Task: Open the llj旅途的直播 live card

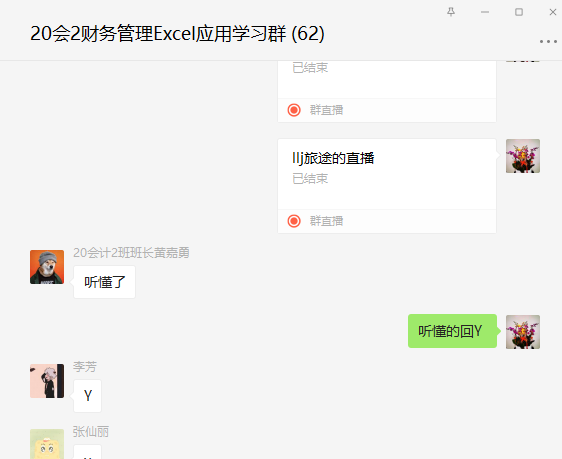Action: [387, 186]
